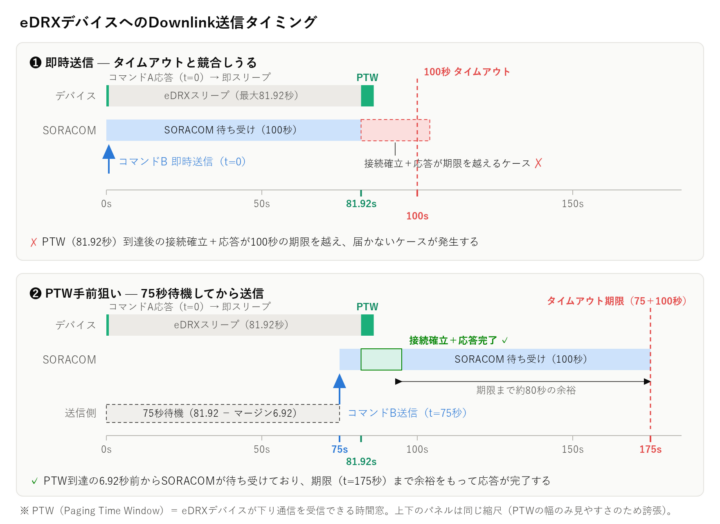720x524 pixels.
Task: Click the summary line starting ✗ PTW（81.92秒）到達後
Action: (x=254, y=242)
